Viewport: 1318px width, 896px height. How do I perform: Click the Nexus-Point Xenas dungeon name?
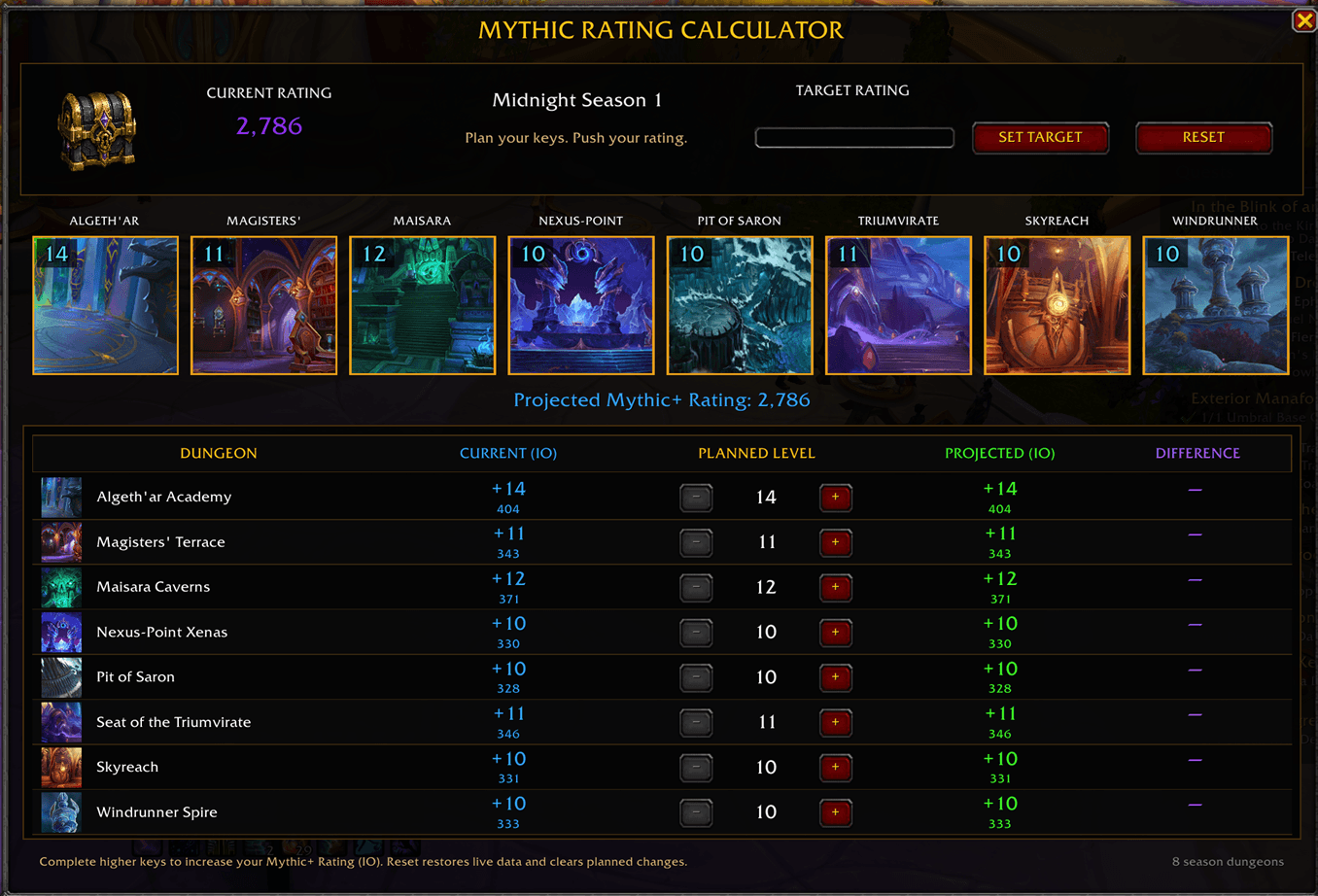(161, 632)
